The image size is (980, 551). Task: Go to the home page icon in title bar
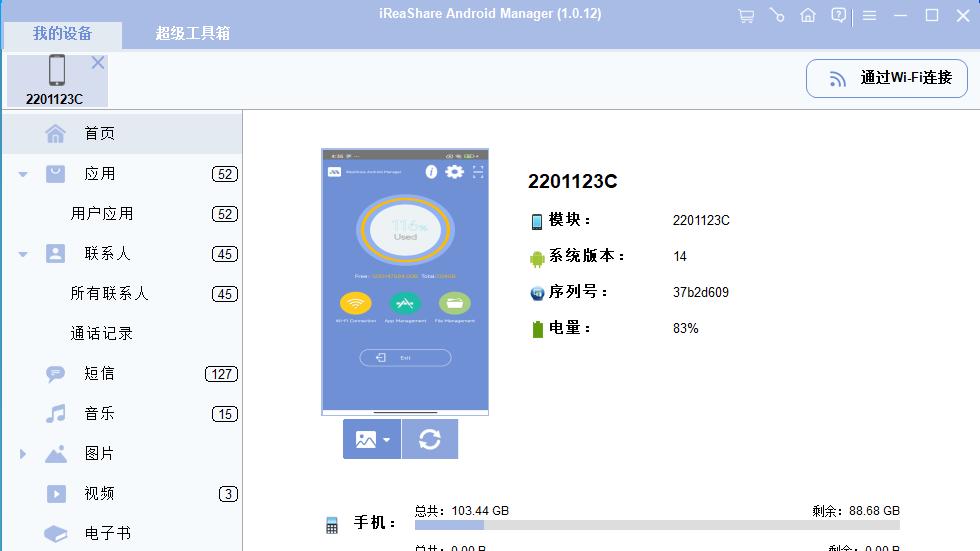click(x=808, y=15)
